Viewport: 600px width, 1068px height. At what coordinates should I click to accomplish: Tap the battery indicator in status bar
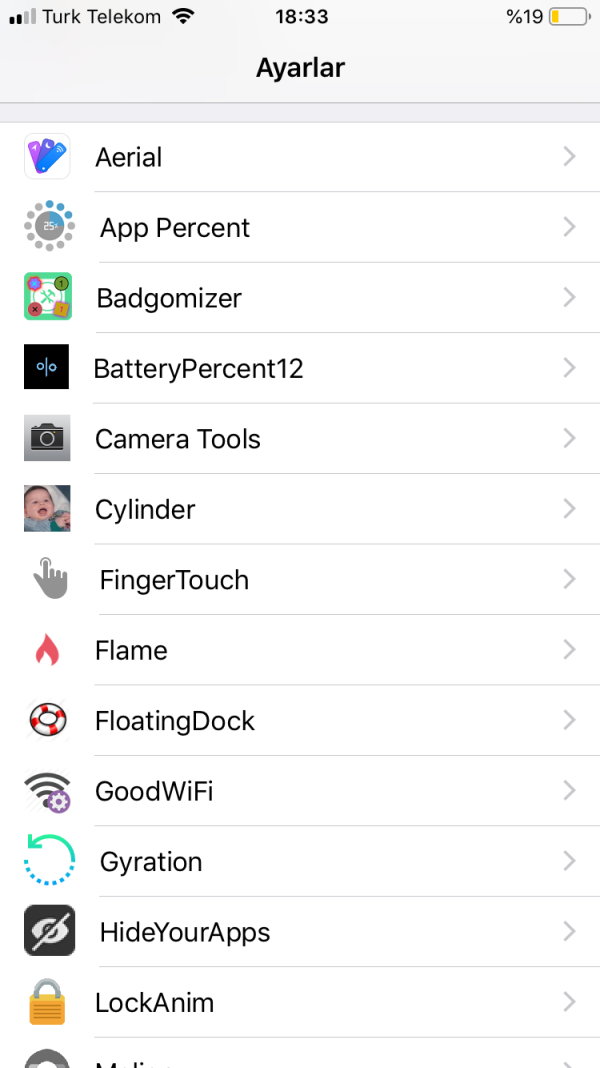pyautogui.click(x=567, y=17)
